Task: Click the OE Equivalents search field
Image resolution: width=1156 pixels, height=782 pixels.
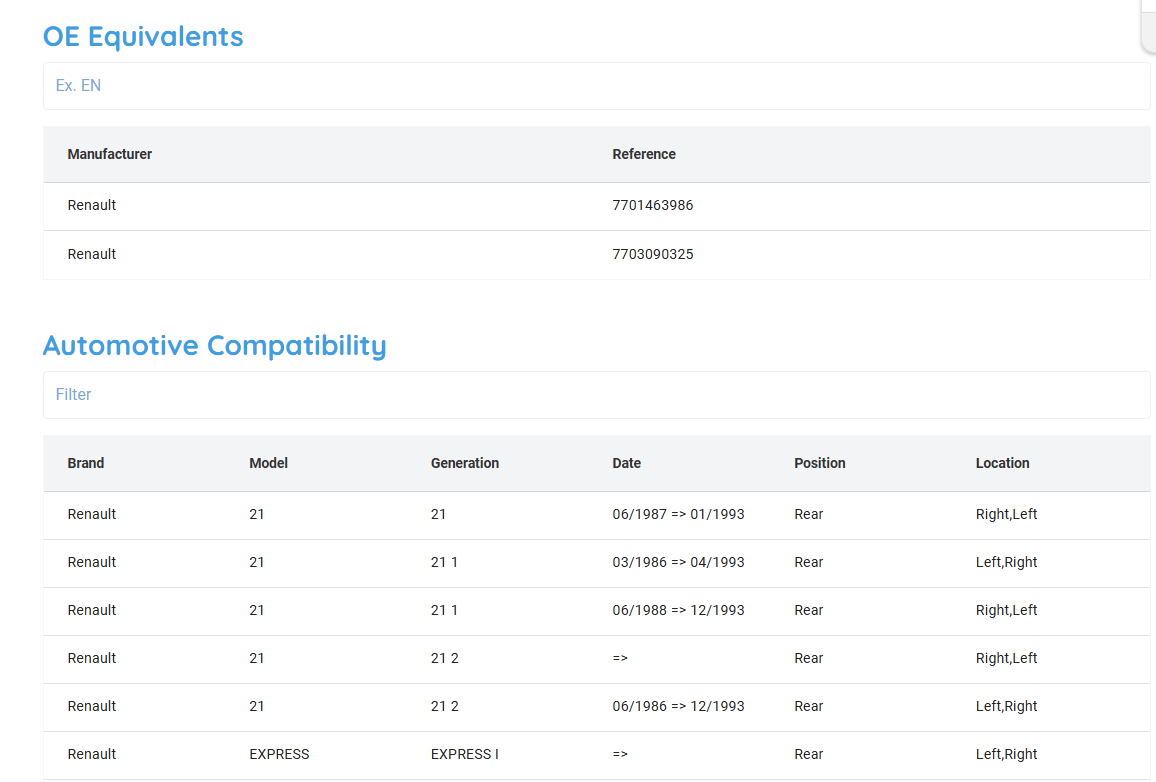Action: (x=596, y=85)
